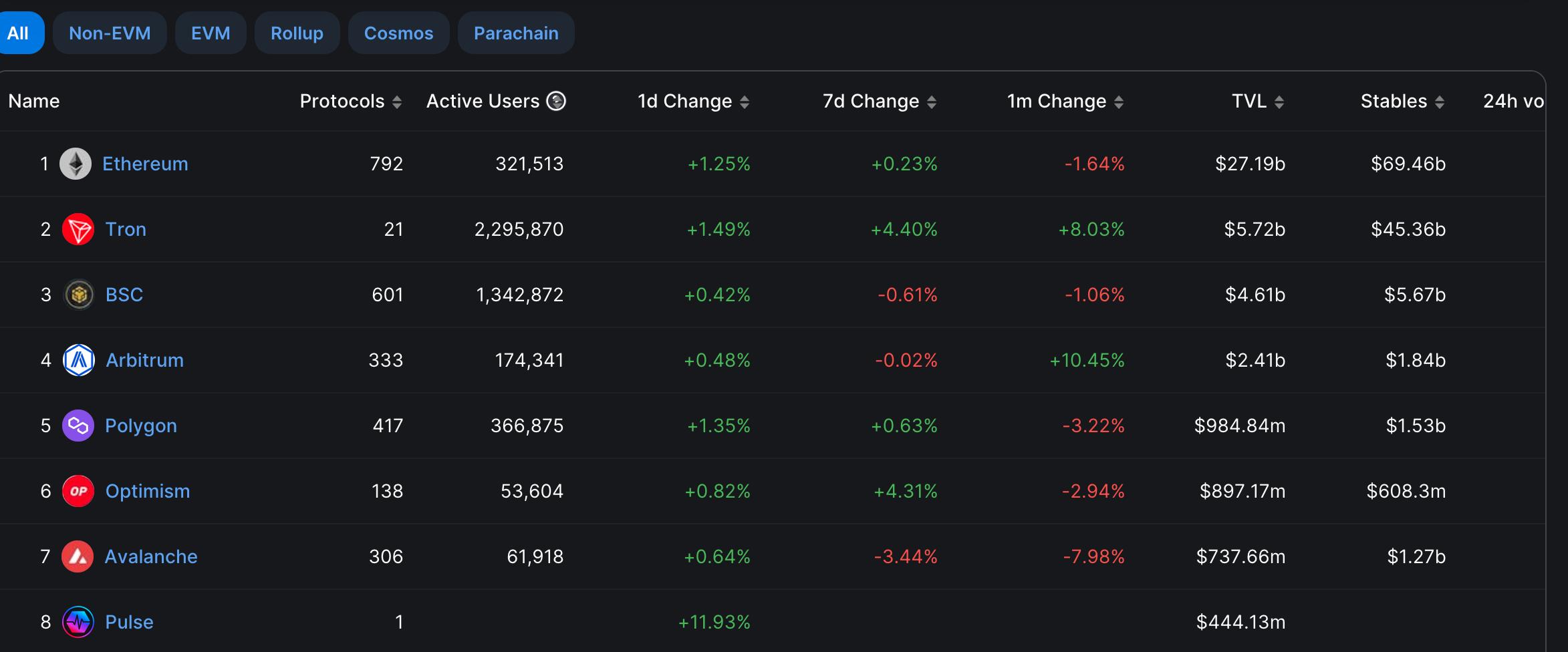Select the Non-EVM filter tab

coord(110,33)
